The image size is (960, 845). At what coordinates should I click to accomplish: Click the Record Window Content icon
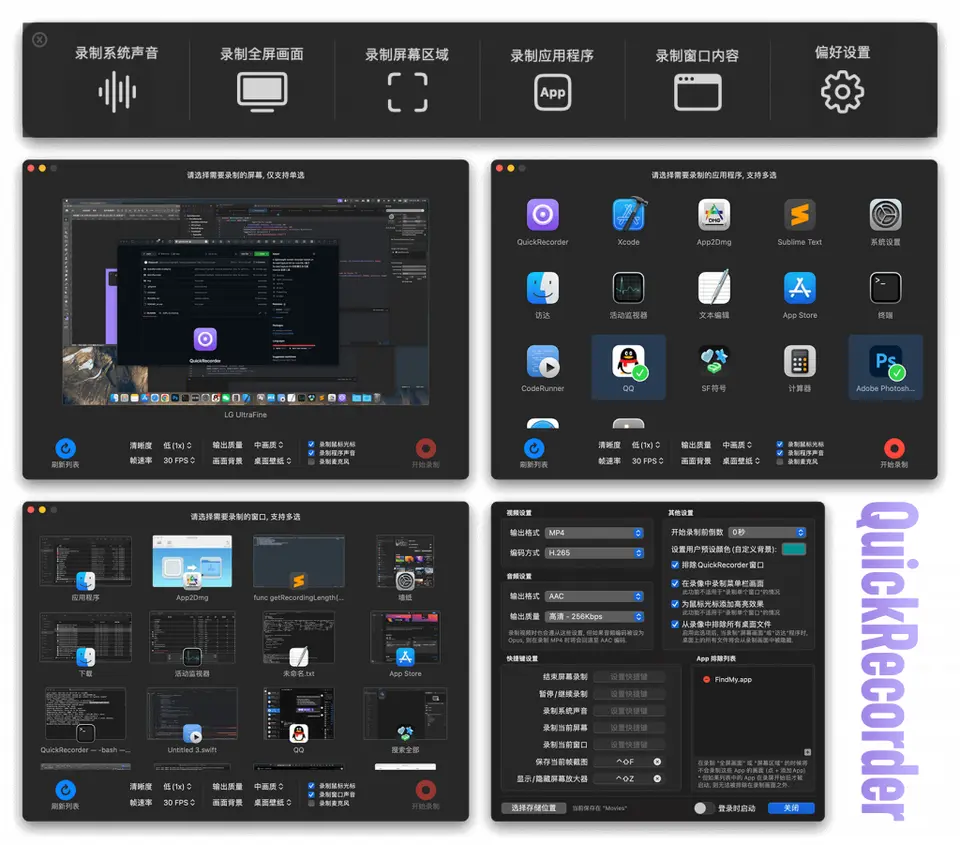click(697, 93)
